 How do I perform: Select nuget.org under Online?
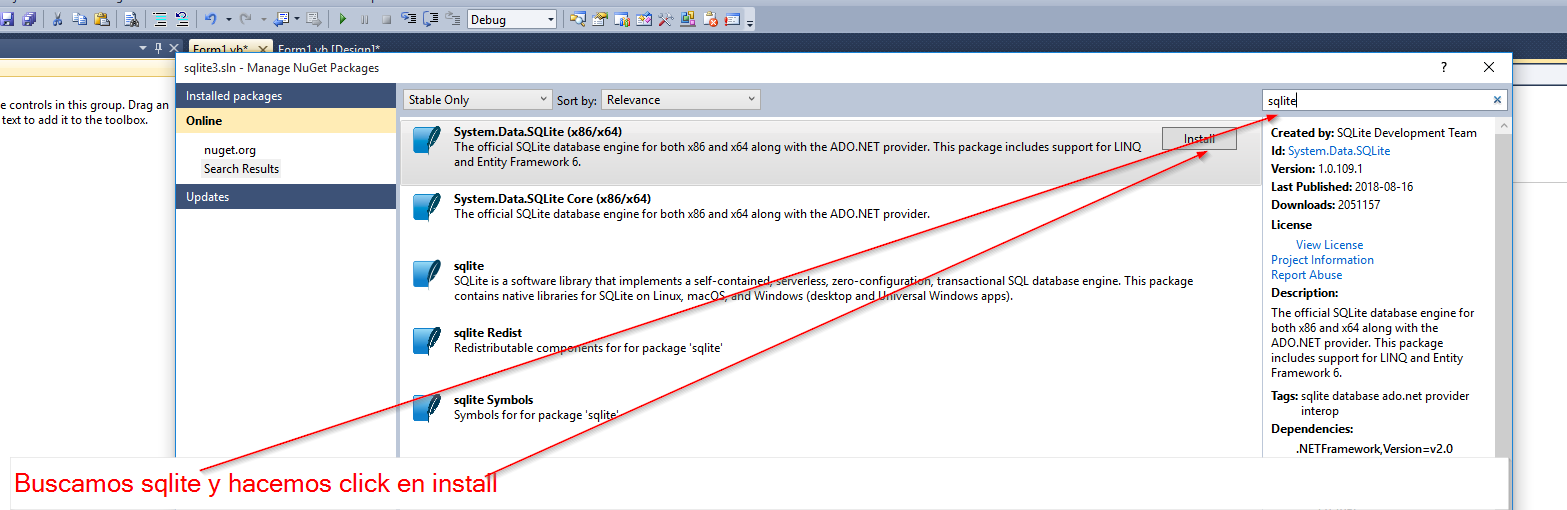[x=230, y=150]
